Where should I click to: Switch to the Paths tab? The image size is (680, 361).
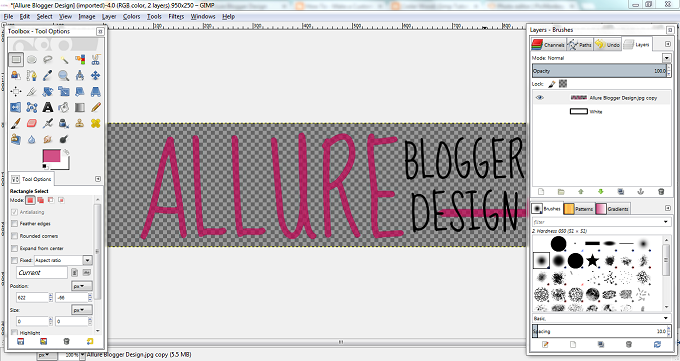point(580,44)
